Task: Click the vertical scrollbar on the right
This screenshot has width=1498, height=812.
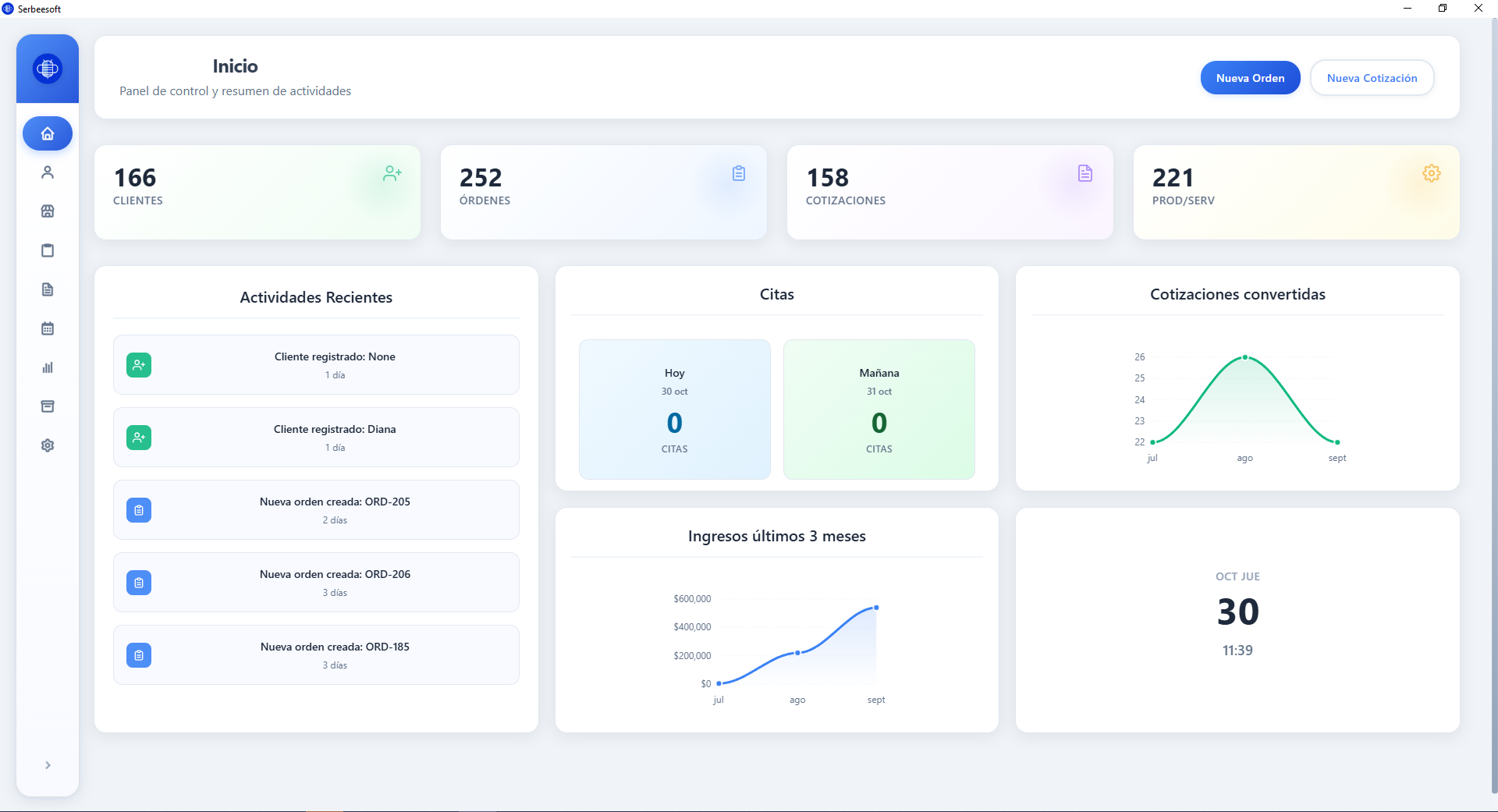Action: click(1493, 406)
